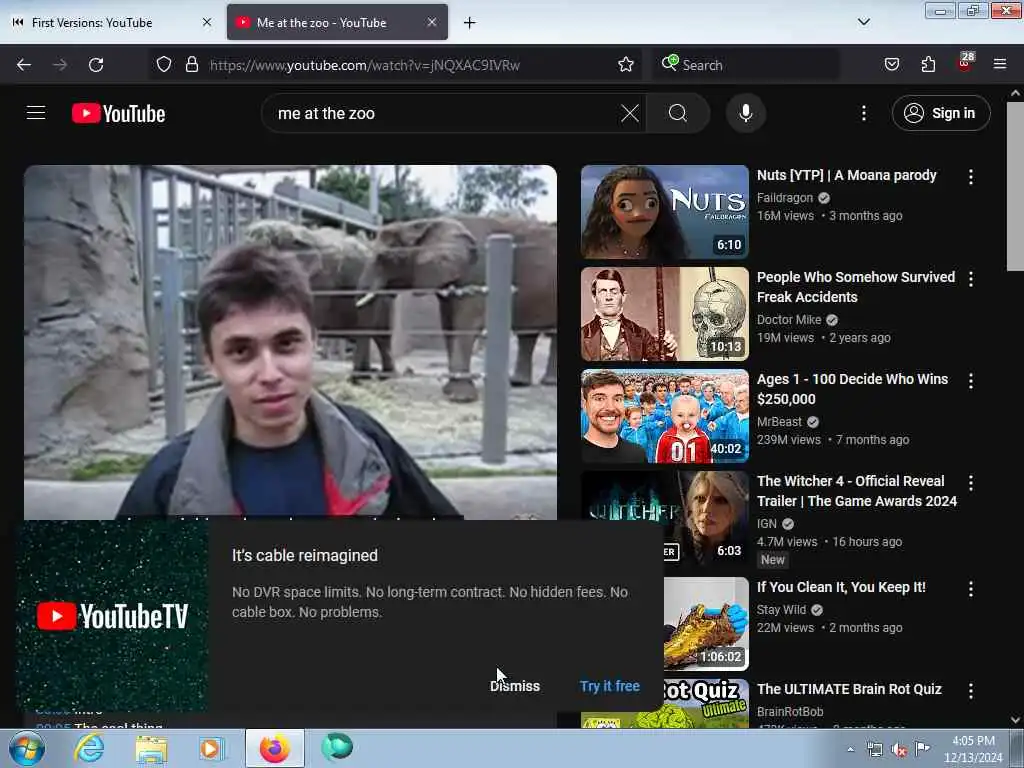Click the MrBeast Ages 1-100 thumbnail
Screen dimensions: 1024x768
[664, 415]
